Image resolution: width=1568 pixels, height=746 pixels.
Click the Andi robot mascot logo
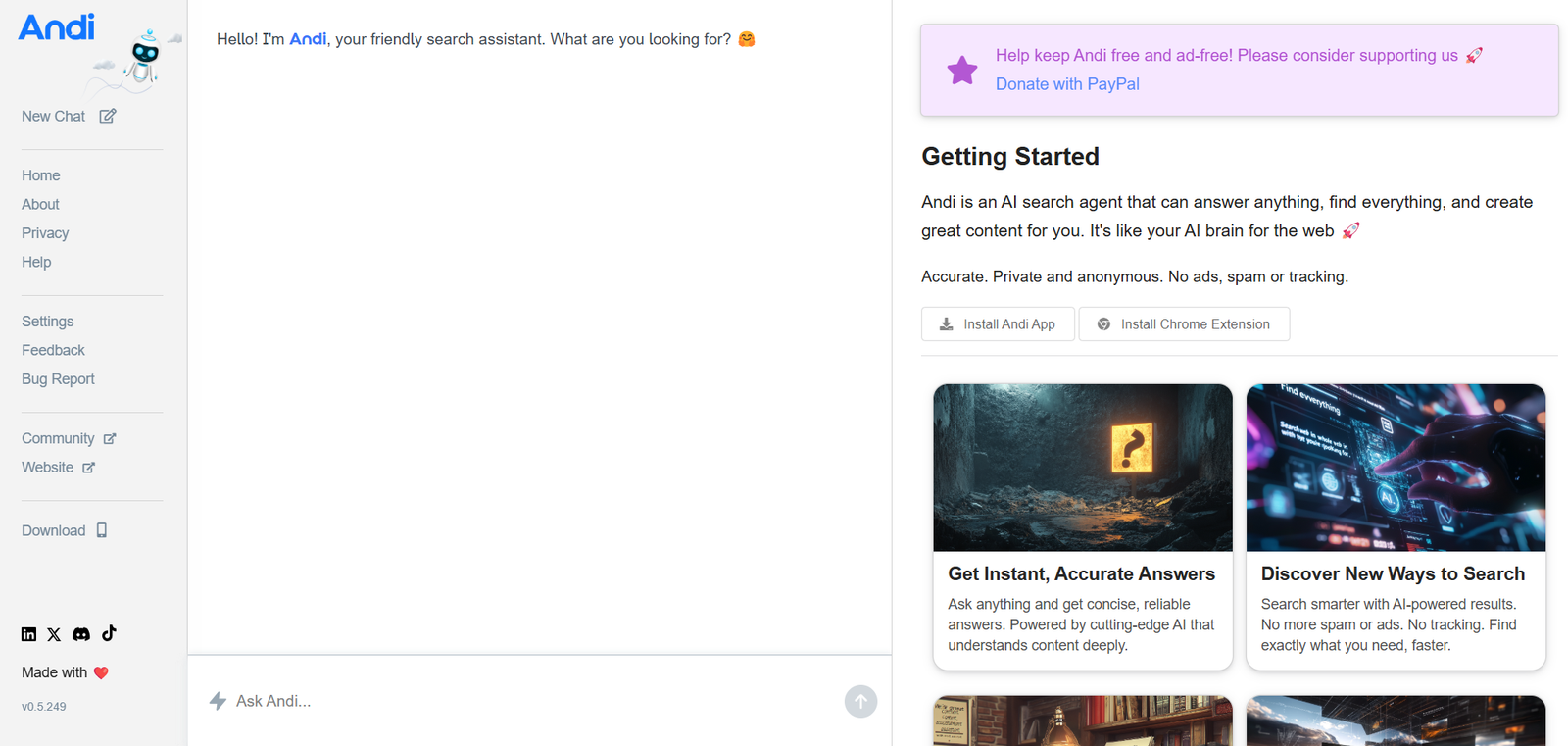click(144, 59)
